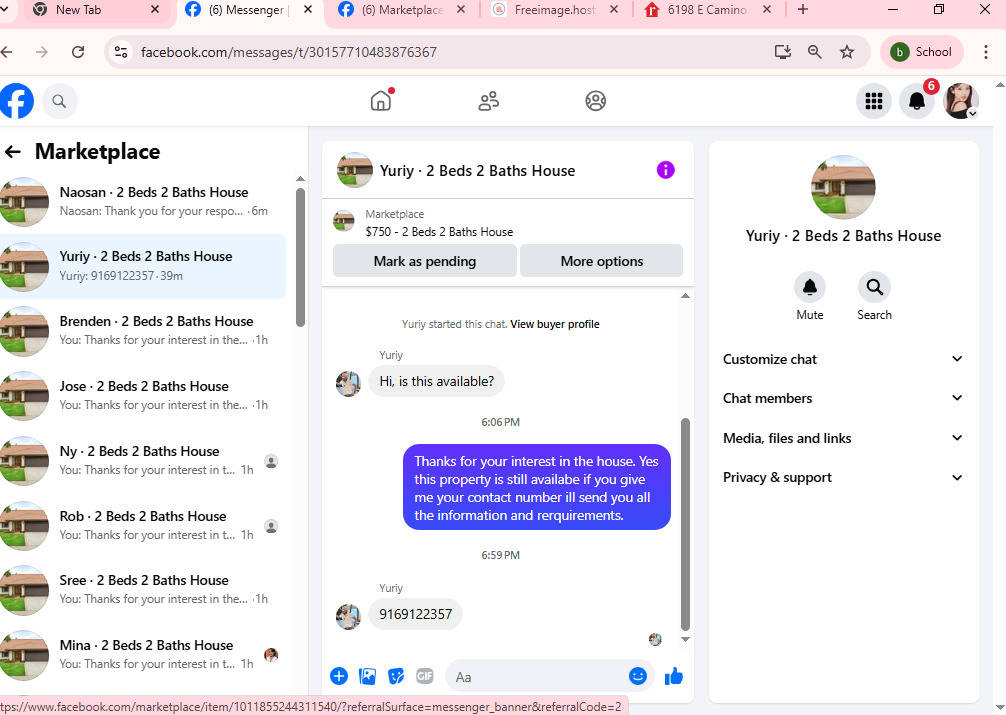Open Jose conversation in the list
This screenshot has width=1006, height=715.
(x=142, y=396)
